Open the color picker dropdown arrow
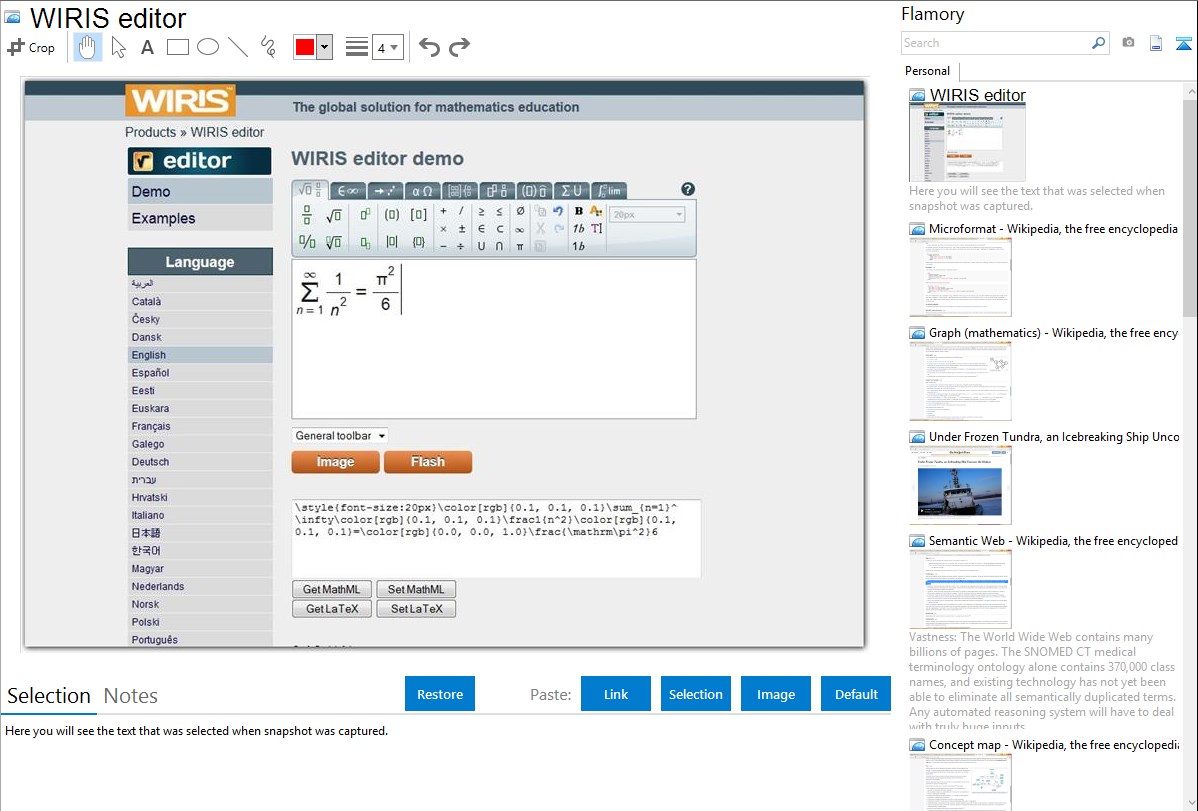 324,47
